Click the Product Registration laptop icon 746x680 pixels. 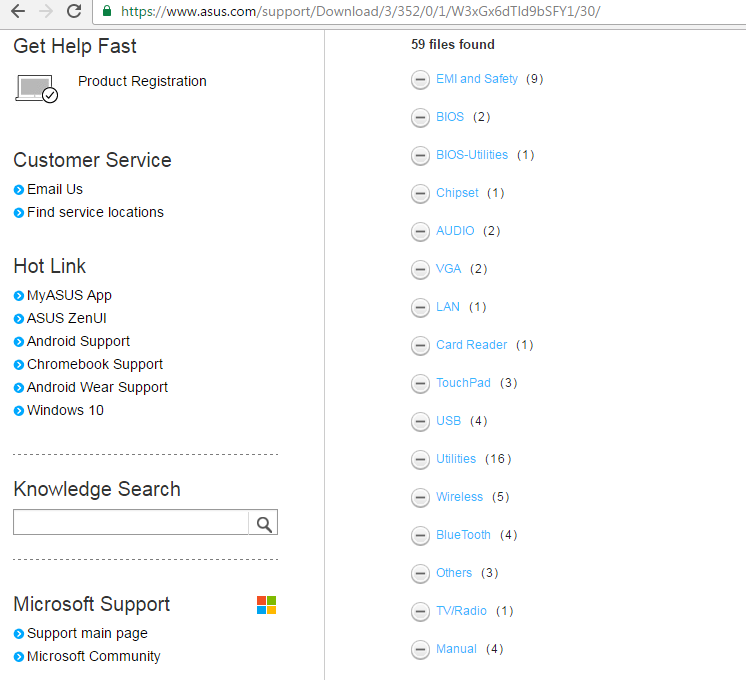pyautogui.click(x=37, y=88)
